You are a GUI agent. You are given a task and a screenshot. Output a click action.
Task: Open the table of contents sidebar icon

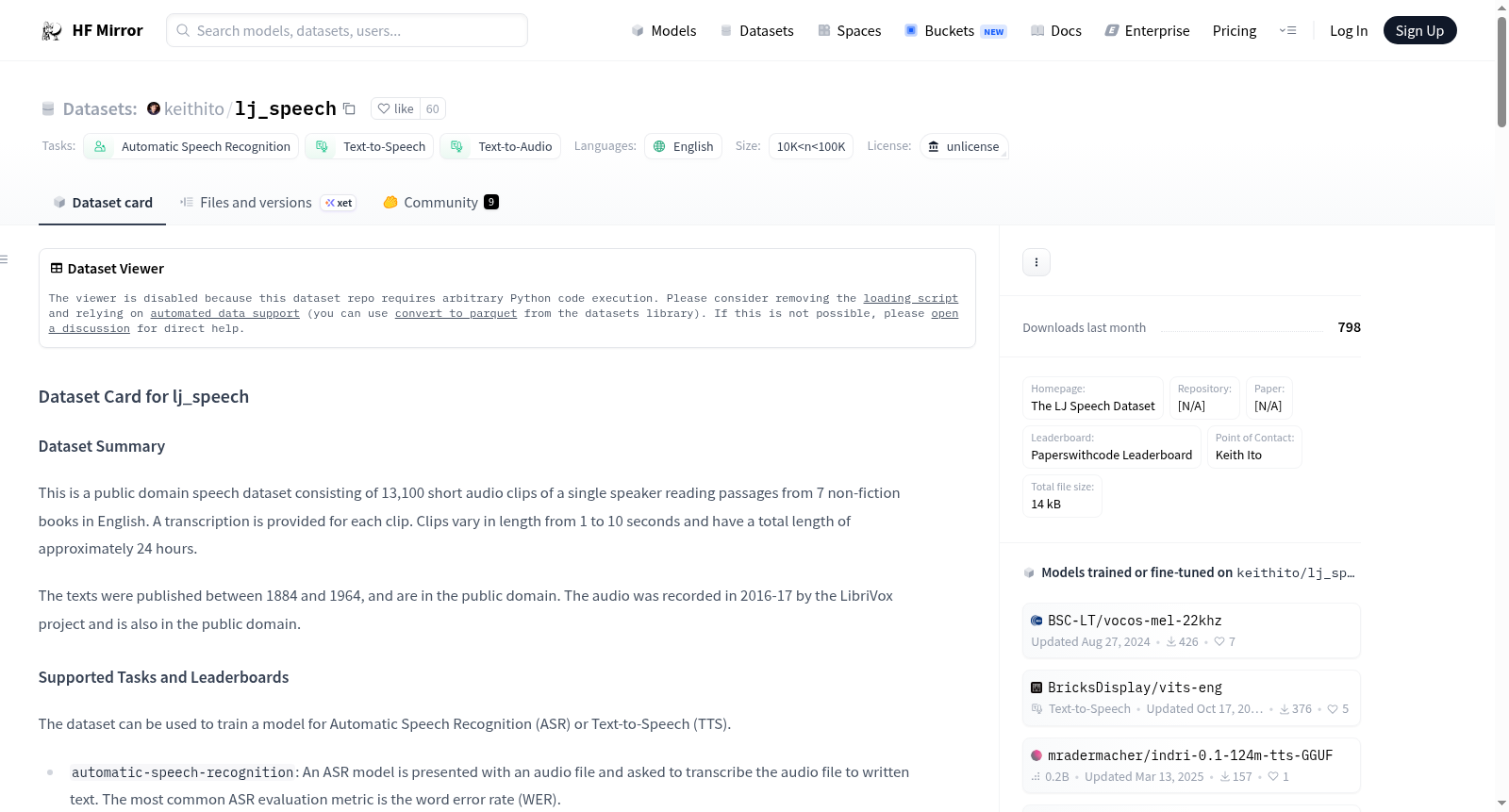[x=5, y=259]
